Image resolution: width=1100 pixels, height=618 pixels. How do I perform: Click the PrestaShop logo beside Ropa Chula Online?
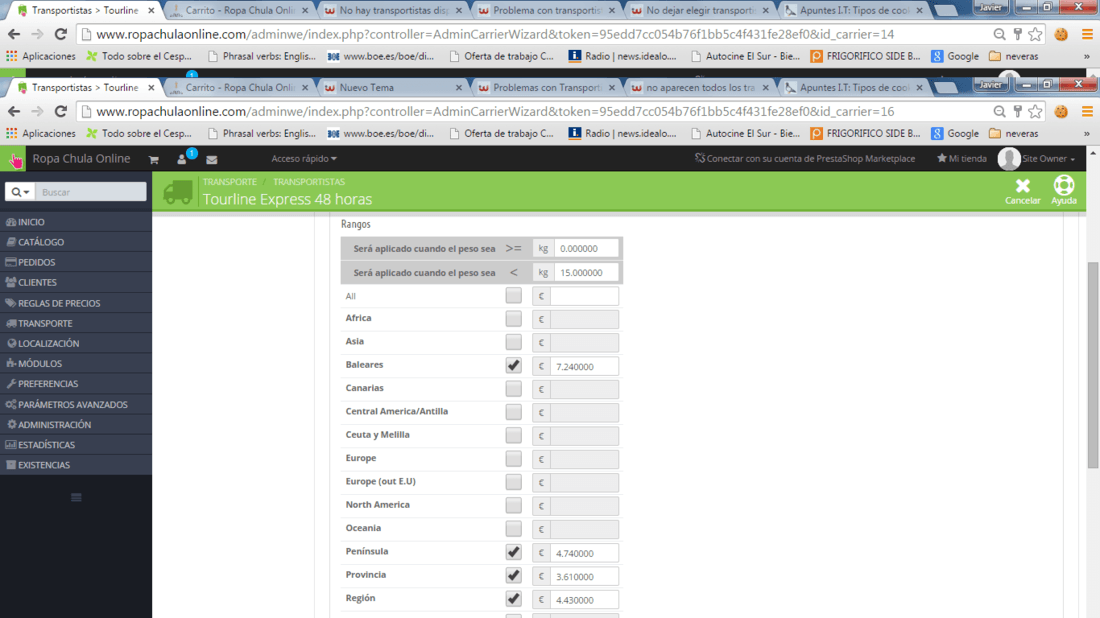click(x=14, y=159)
